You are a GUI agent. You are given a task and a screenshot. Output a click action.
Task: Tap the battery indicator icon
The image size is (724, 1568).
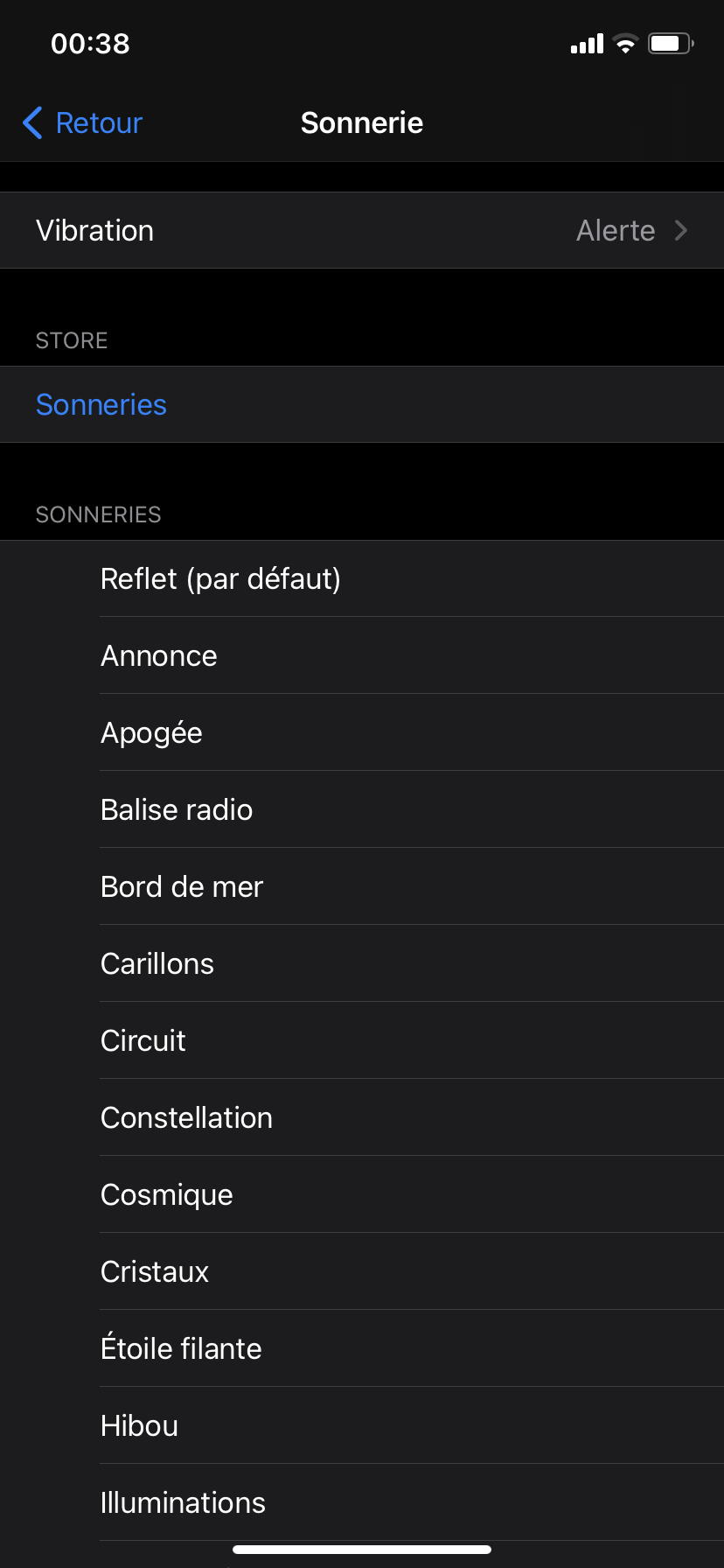pos(670,44)
